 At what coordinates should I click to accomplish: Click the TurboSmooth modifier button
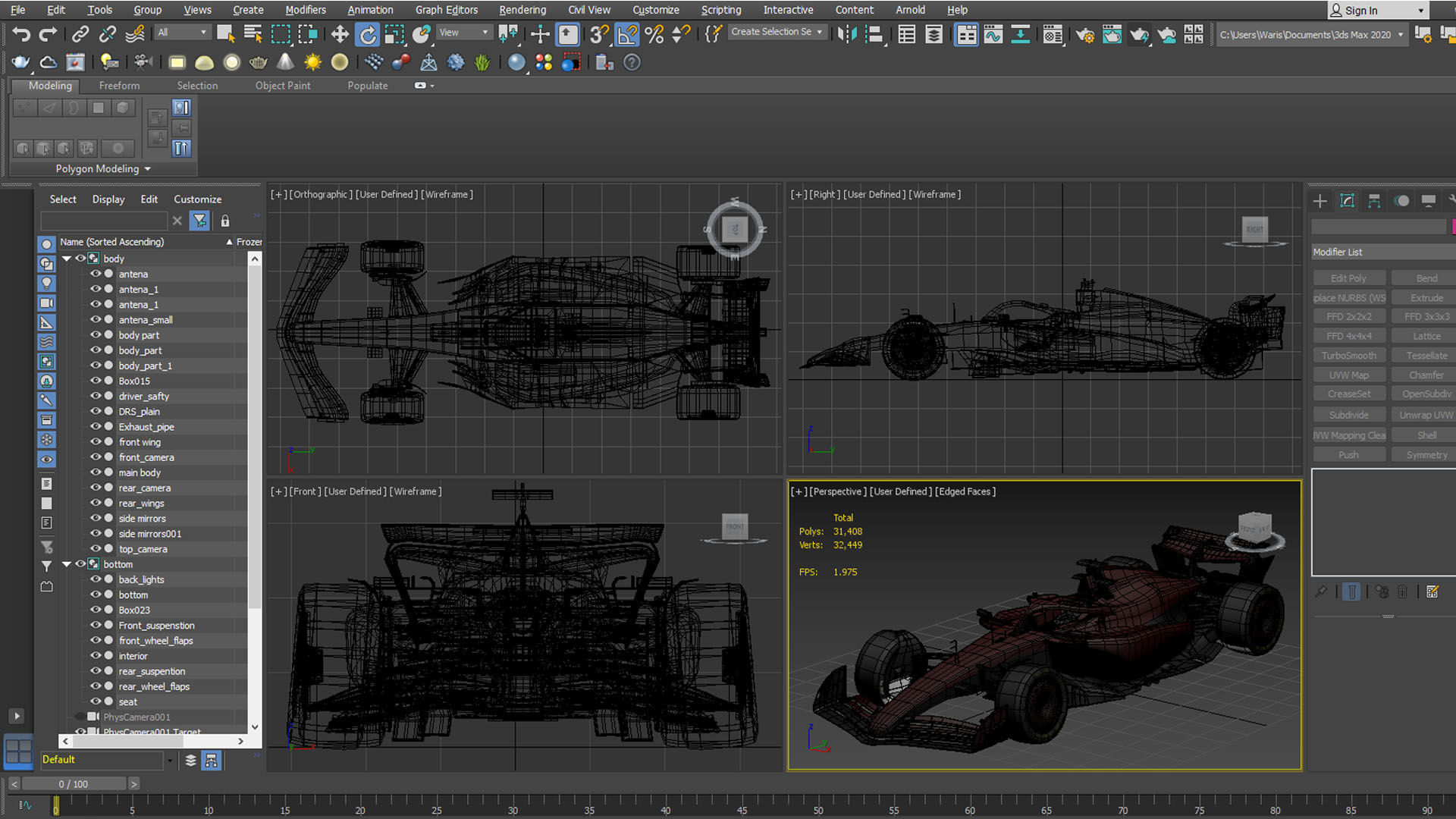click(1349, 356)
